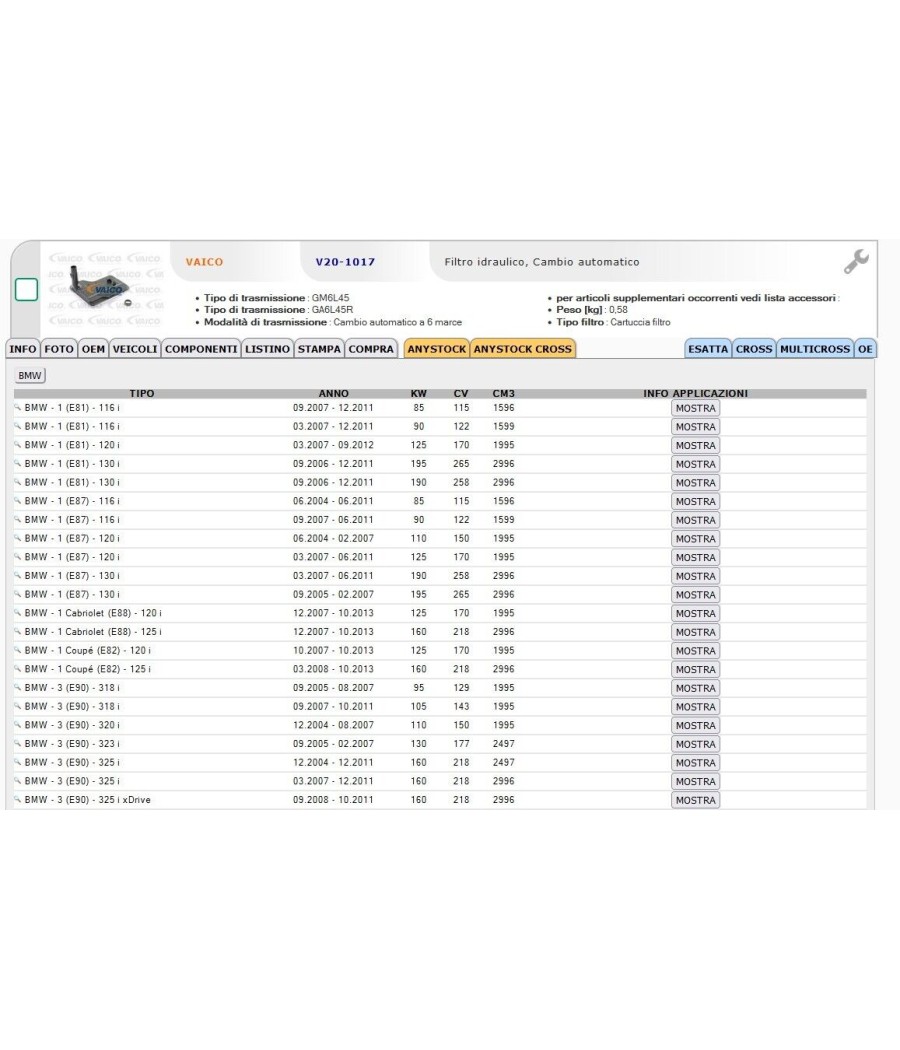This screenshot has width=900, height=1050.
Task: Click magnifier icon for BMW 1 Coupé (E82) 125 i
Action: tap(17, 669)
